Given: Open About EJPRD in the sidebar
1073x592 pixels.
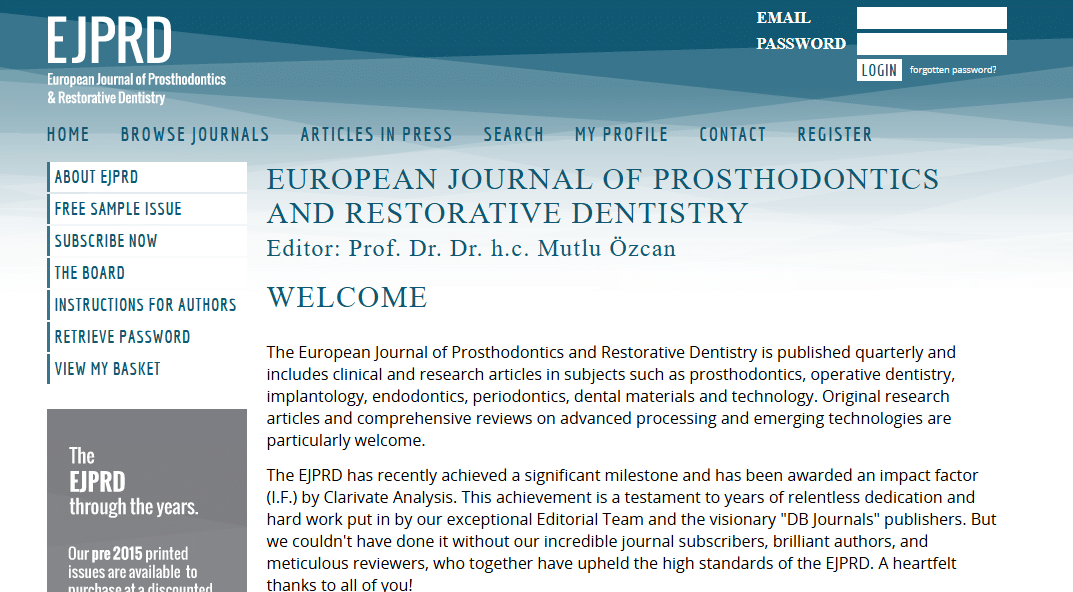Looking at the screenshot, I should pyautogui.click(x=97, y=177).
